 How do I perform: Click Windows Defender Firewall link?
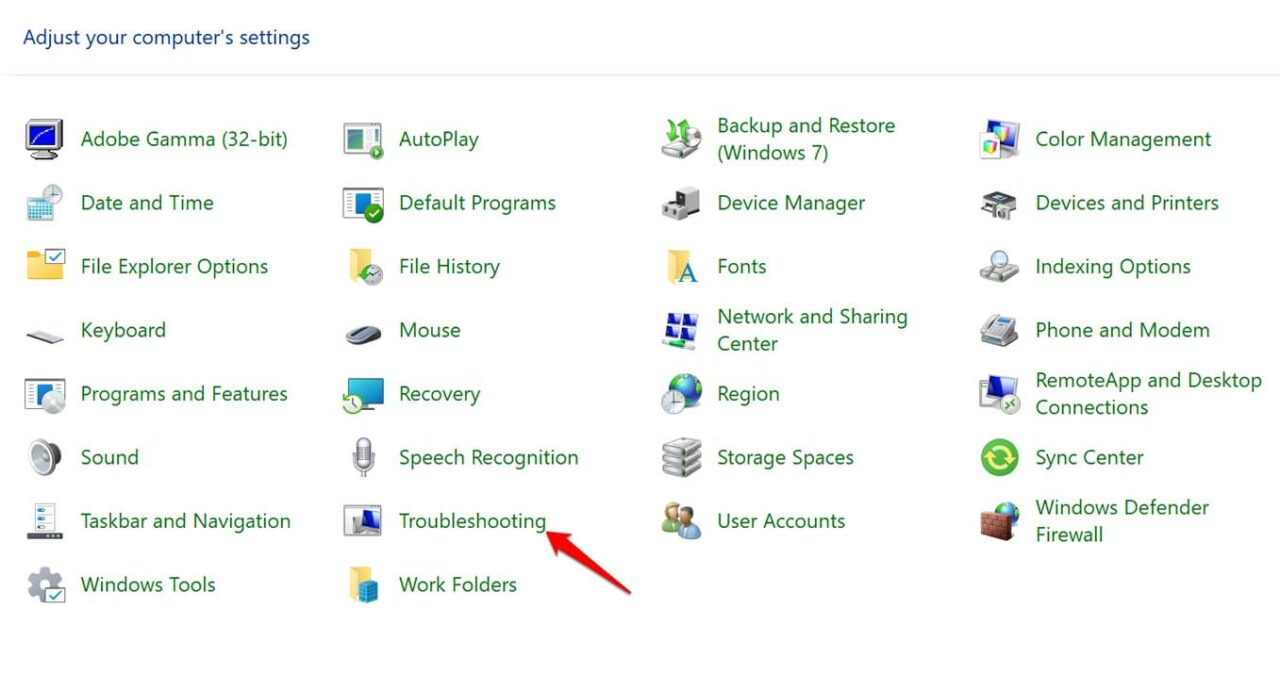[x=1122, y=521]
